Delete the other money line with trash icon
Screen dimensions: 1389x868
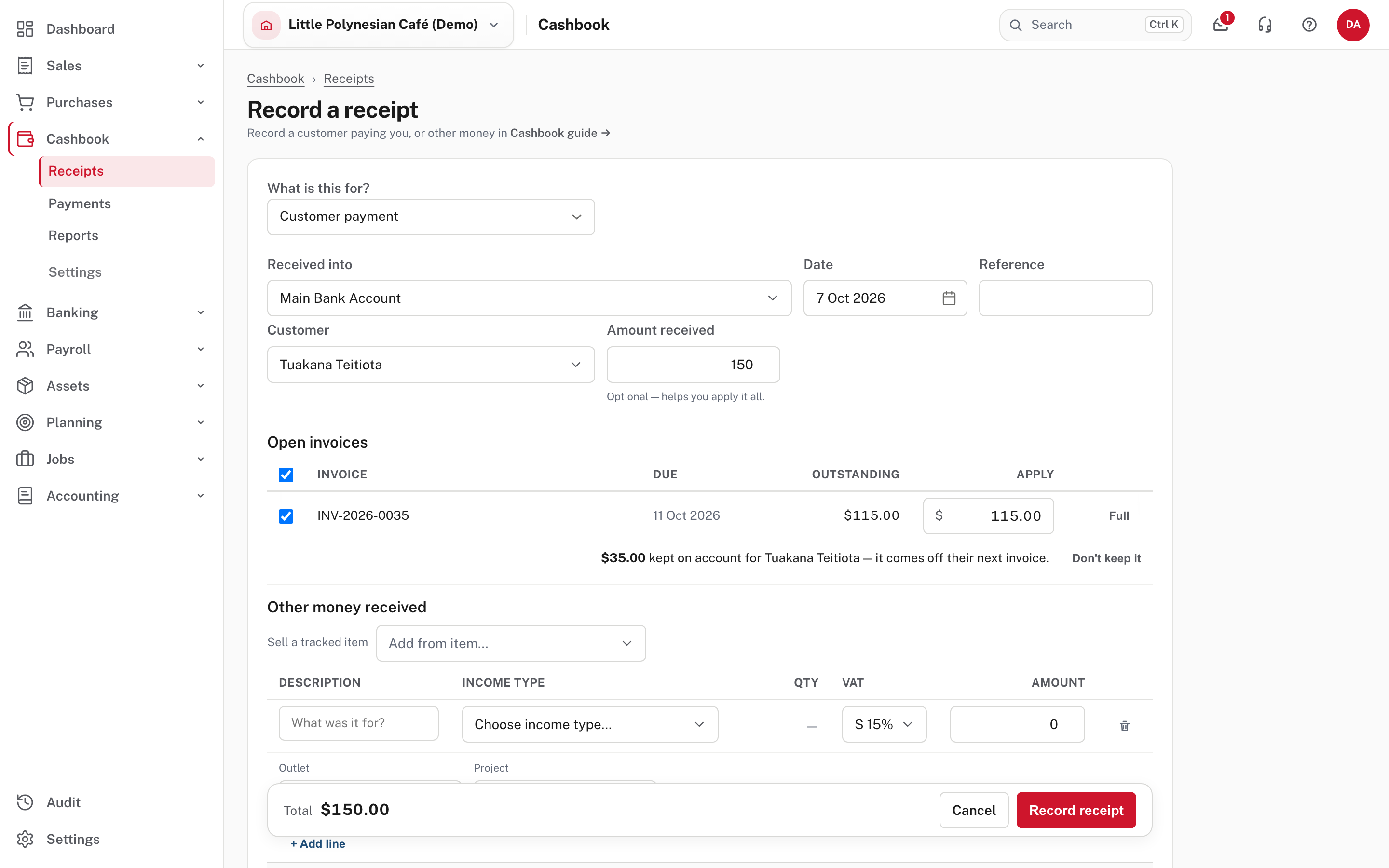coord(1124,726)
